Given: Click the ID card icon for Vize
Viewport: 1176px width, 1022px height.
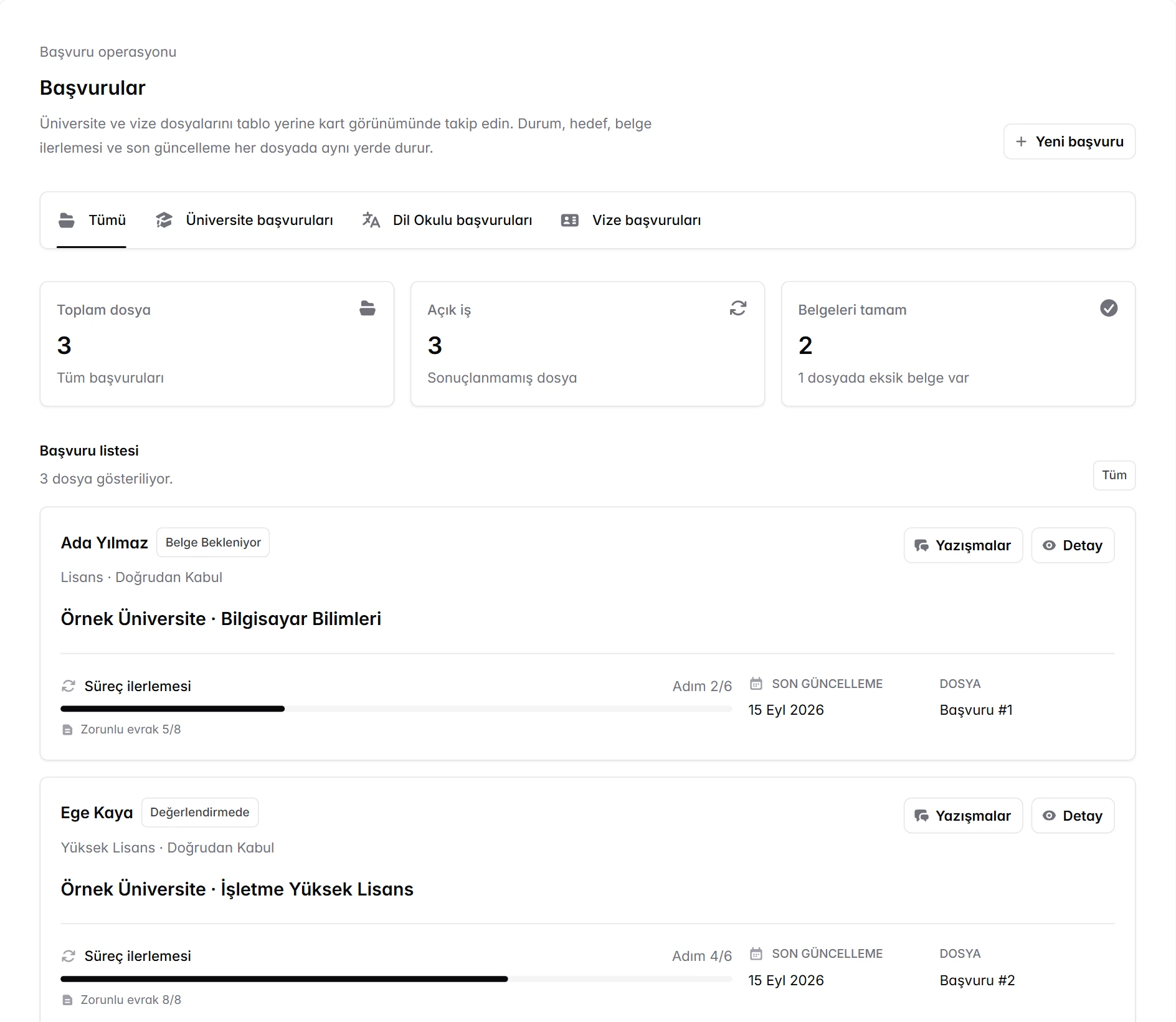Looking at the screenshot, I should click(x=570, y=220).
